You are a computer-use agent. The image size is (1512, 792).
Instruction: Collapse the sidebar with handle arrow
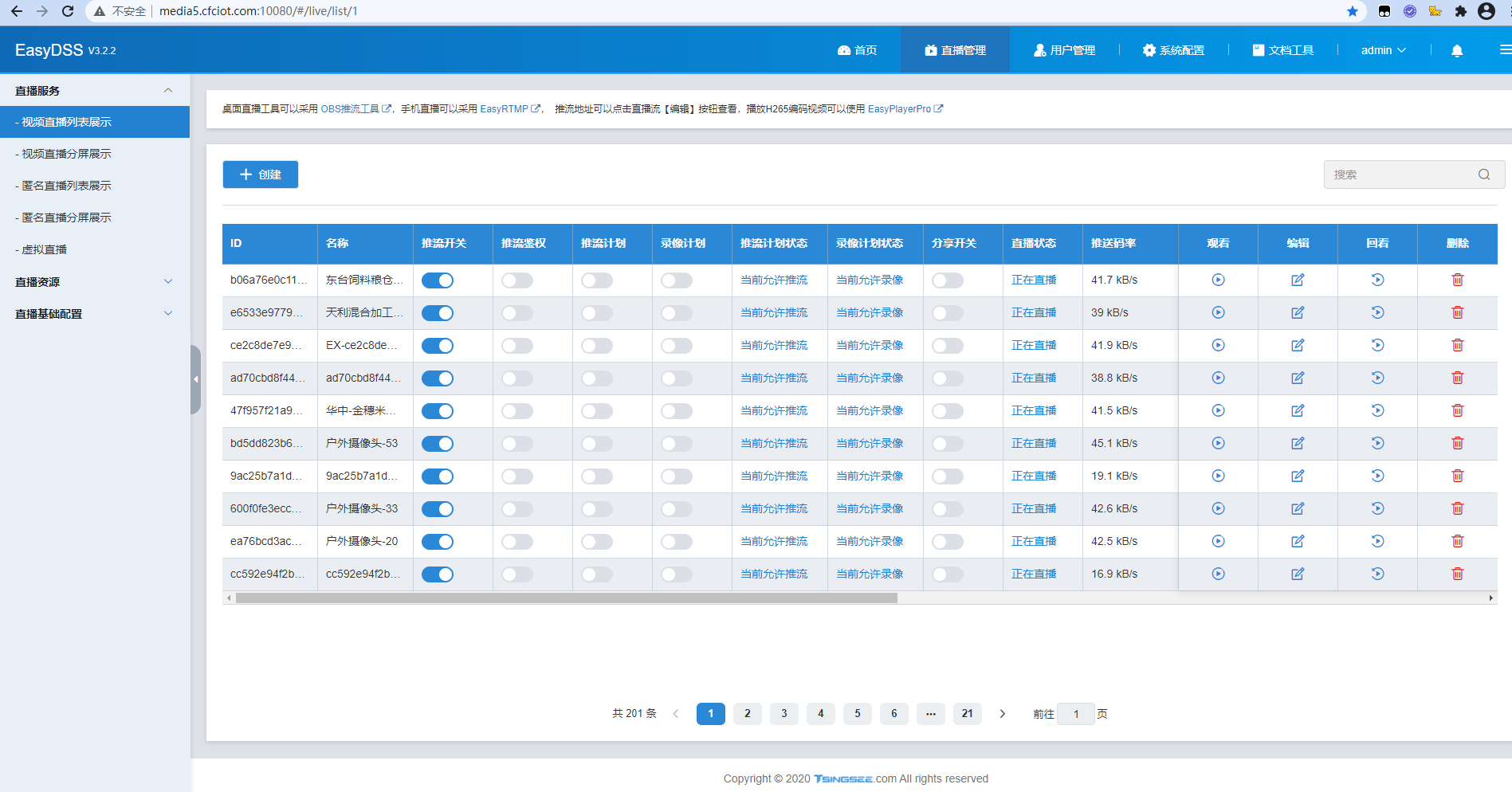coord(195,379)
